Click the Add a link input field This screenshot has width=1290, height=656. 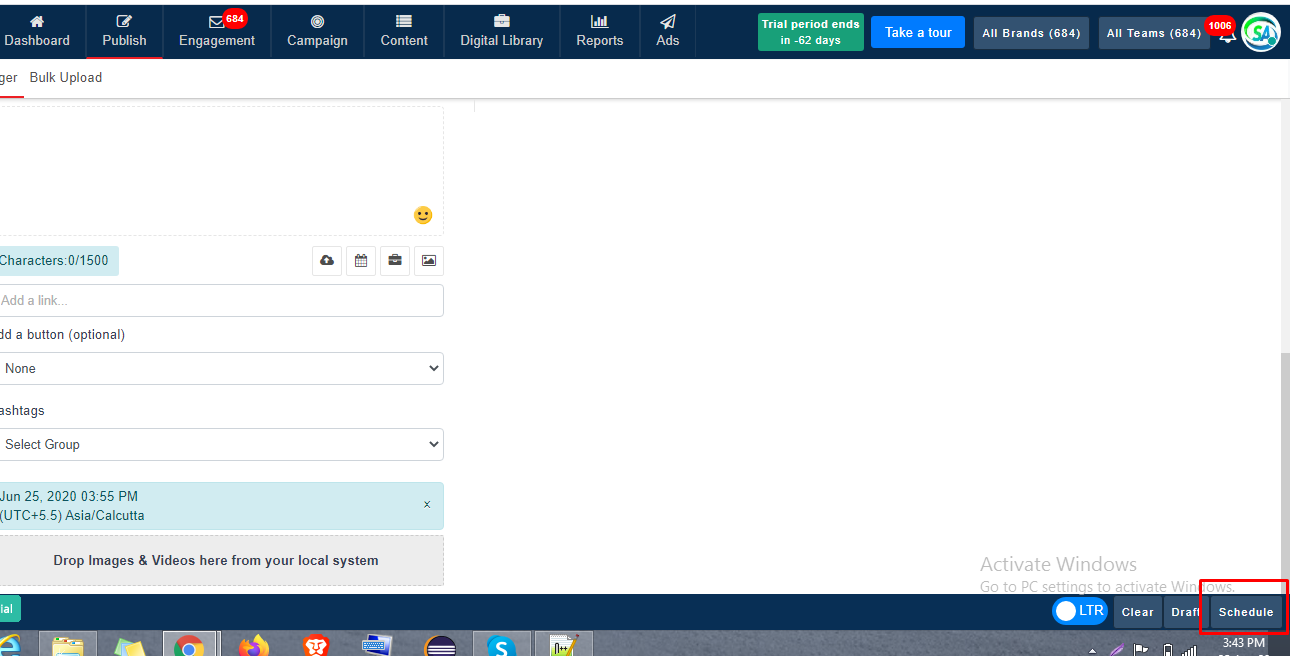[x=220, y=300]
